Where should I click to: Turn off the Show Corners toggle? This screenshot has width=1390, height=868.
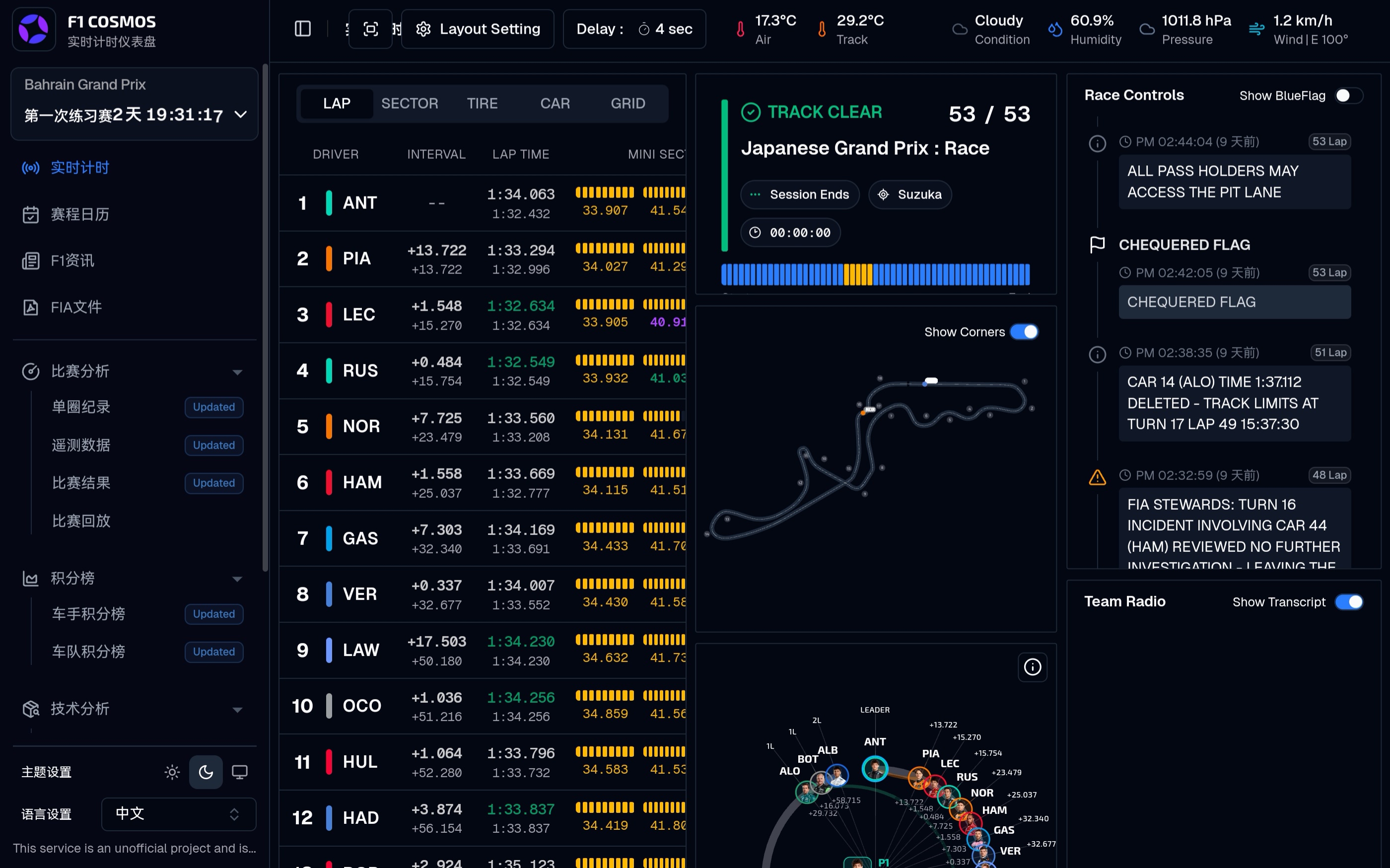(x=1024, y=332)
